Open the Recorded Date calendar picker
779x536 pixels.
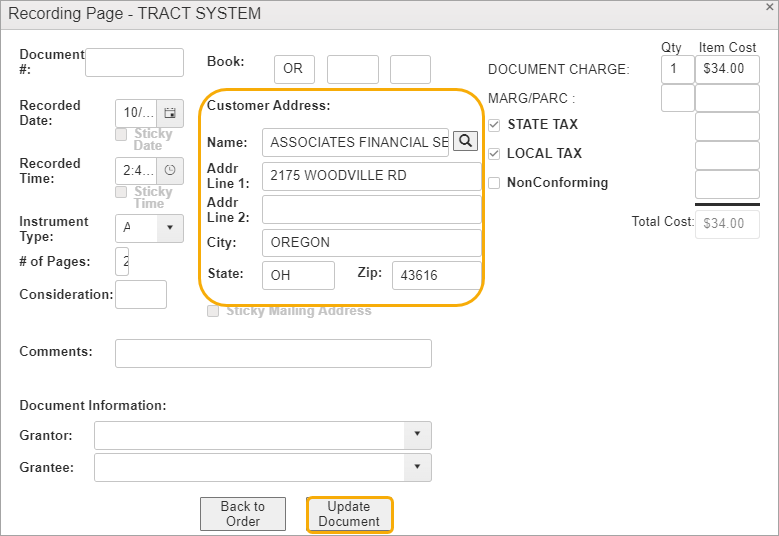(170, 113)
